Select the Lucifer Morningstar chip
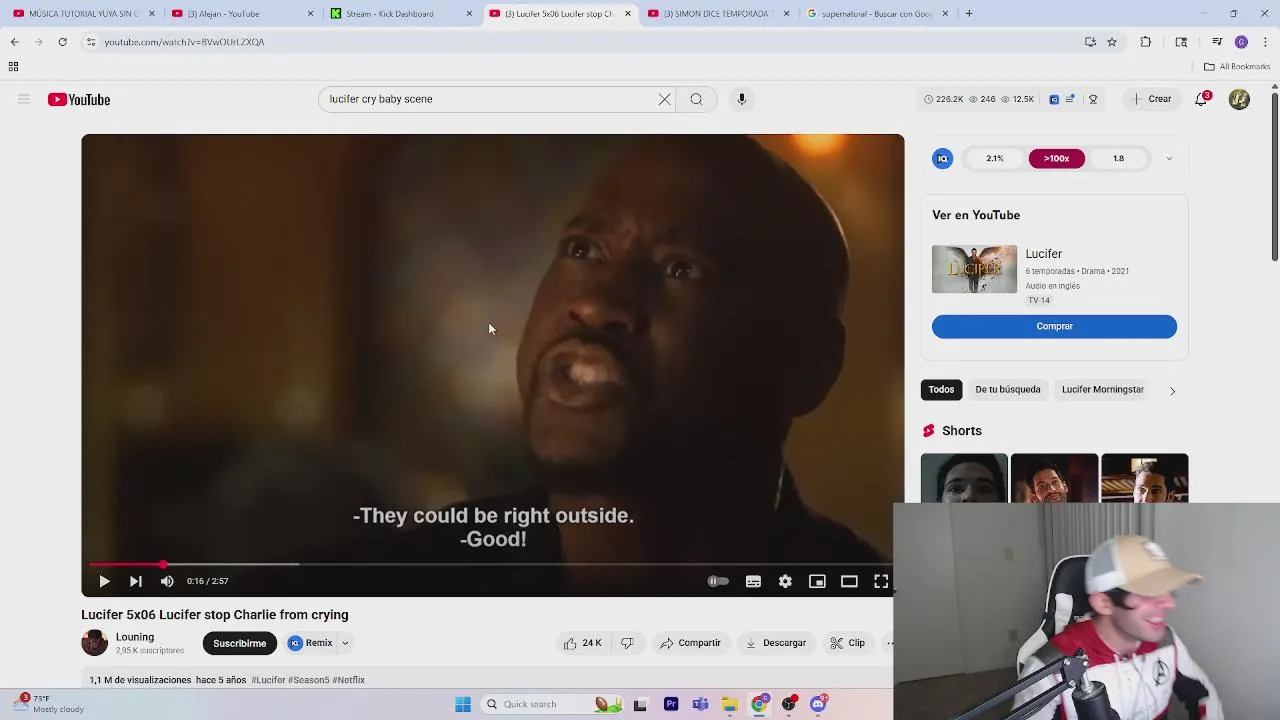This screenshot has height=720, width=1280. click(x=1103, y=389)
